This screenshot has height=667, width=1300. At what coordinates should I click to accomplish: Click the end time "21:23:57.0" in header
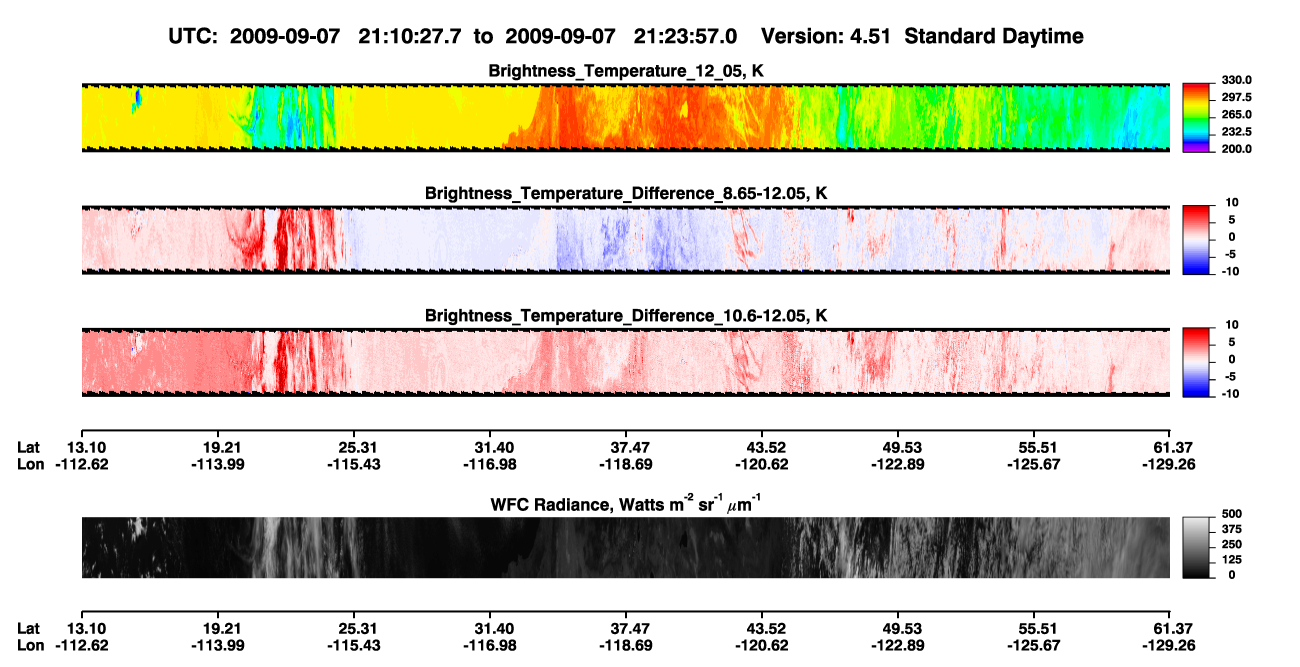tap(686, 37)
